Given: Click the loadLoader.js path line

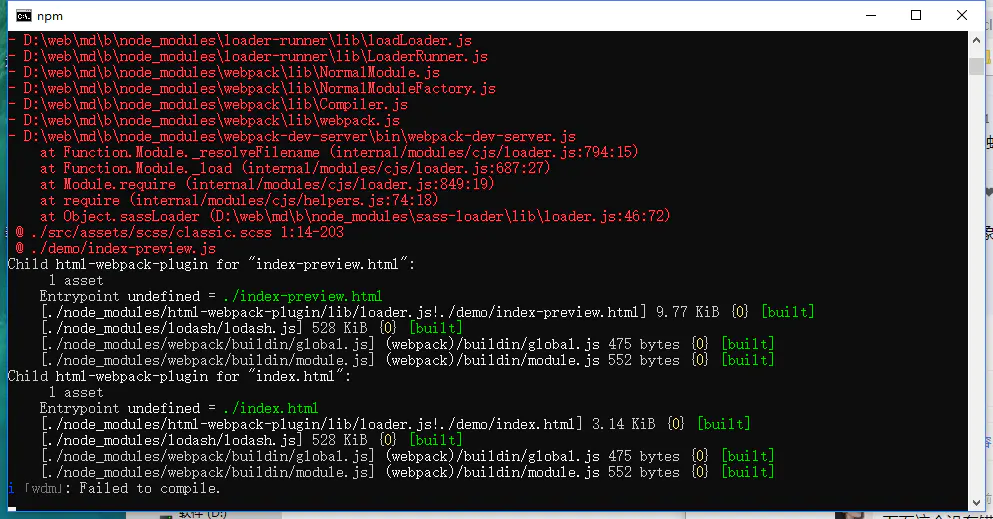Looking at the screenshot, I should pyautogui.click(x=240, y=41).
